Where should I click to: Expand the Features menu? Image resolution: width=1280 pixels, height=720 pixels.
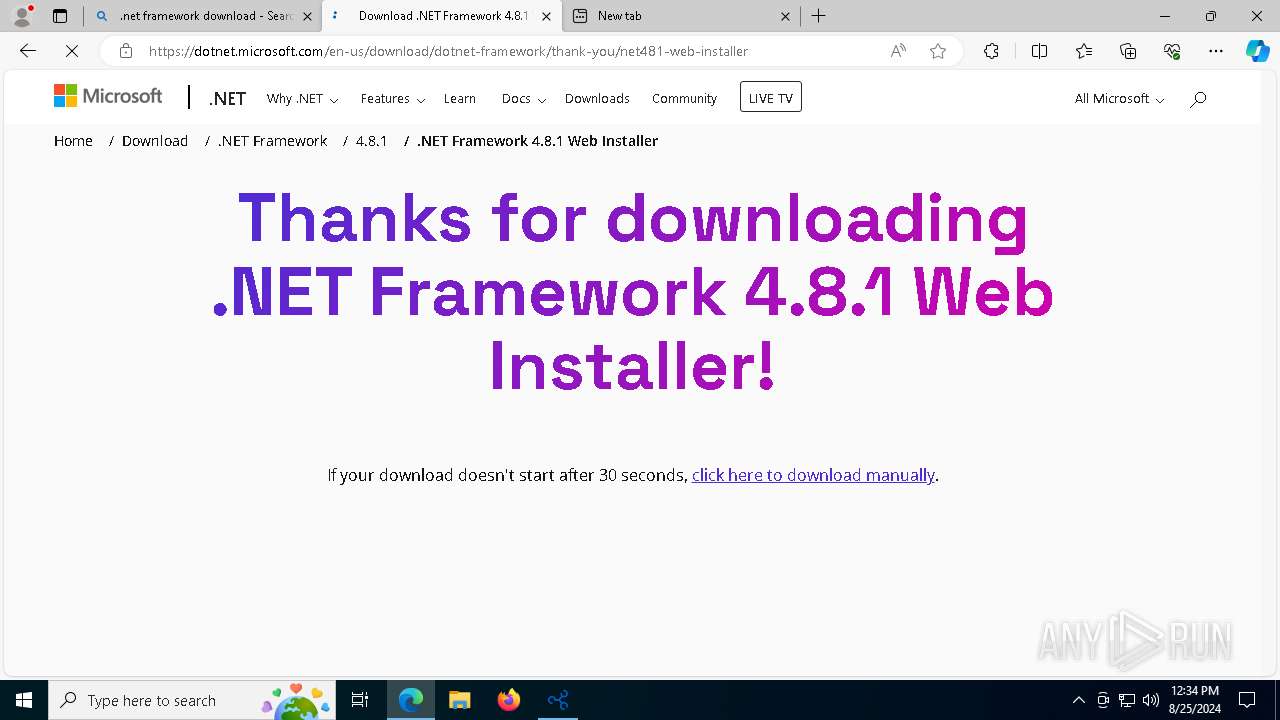pos(393,98)
